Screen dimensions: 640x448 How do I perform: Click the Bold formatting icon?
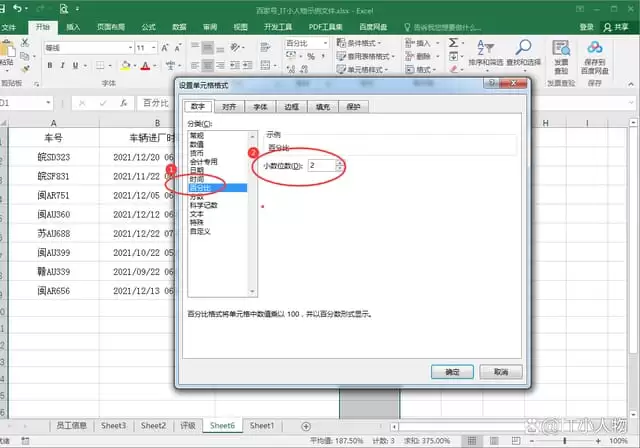50,65
